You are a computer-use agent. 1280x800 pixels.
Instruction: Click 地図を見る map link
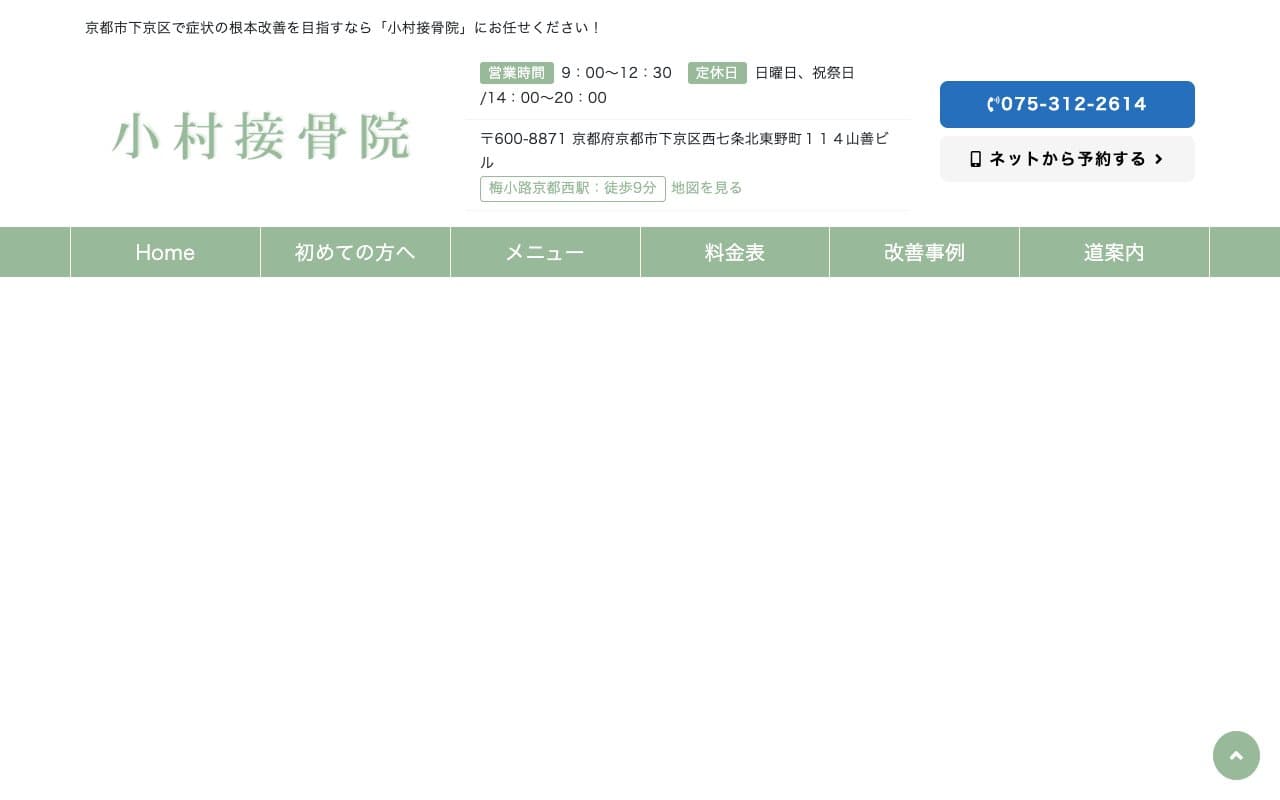[x=707, y=188]
